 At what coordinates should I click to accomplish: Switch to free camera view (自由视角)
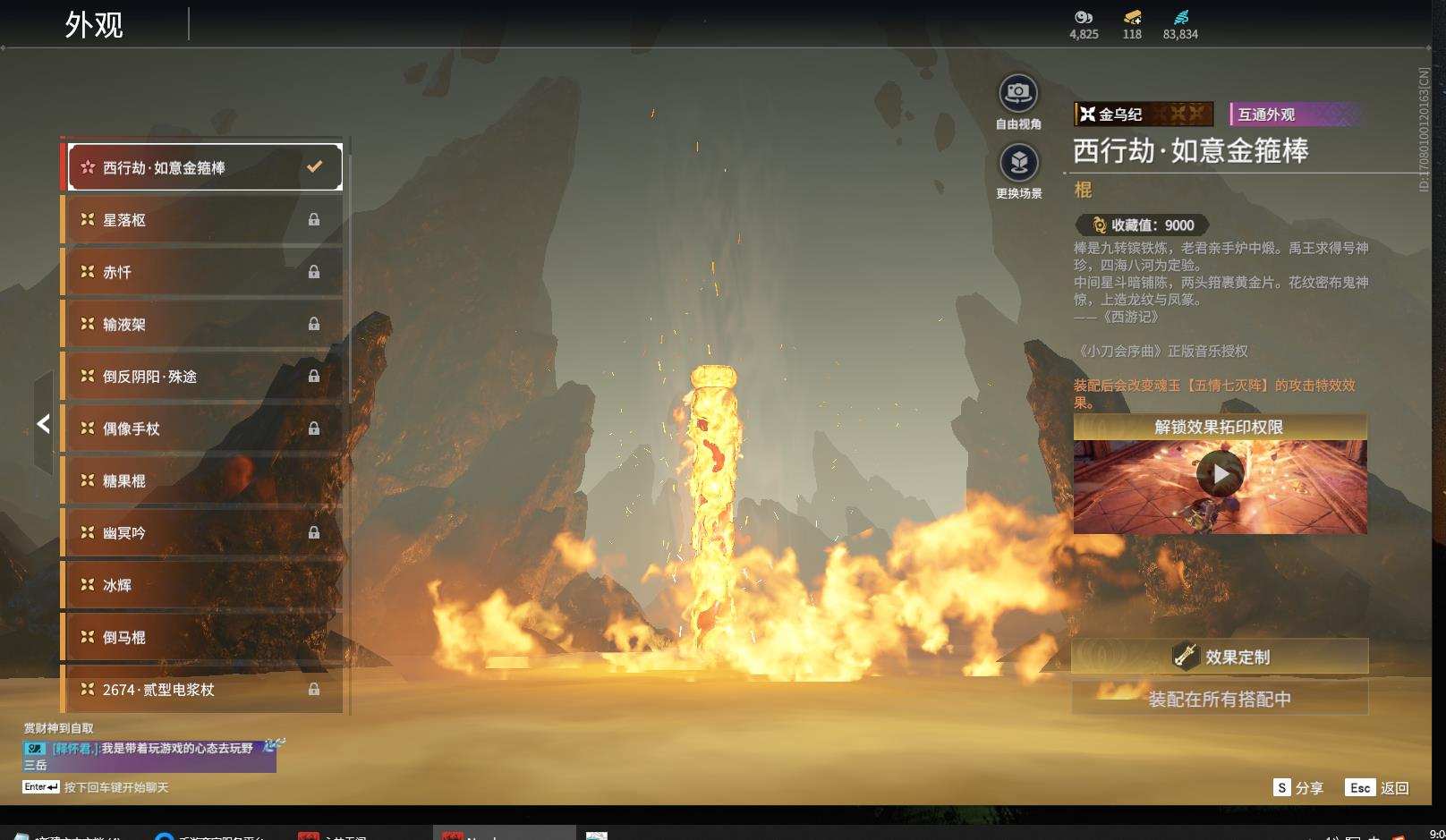tap(1018, 93)
